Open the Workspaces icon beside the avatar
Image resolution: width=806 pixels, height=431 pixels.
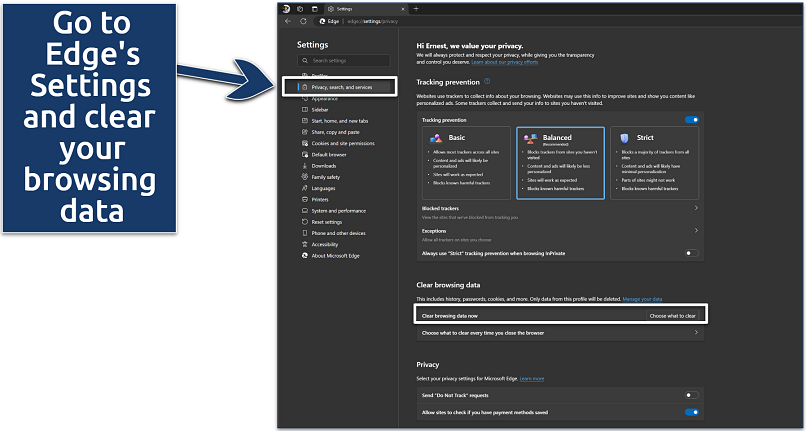tap(300, 9)
